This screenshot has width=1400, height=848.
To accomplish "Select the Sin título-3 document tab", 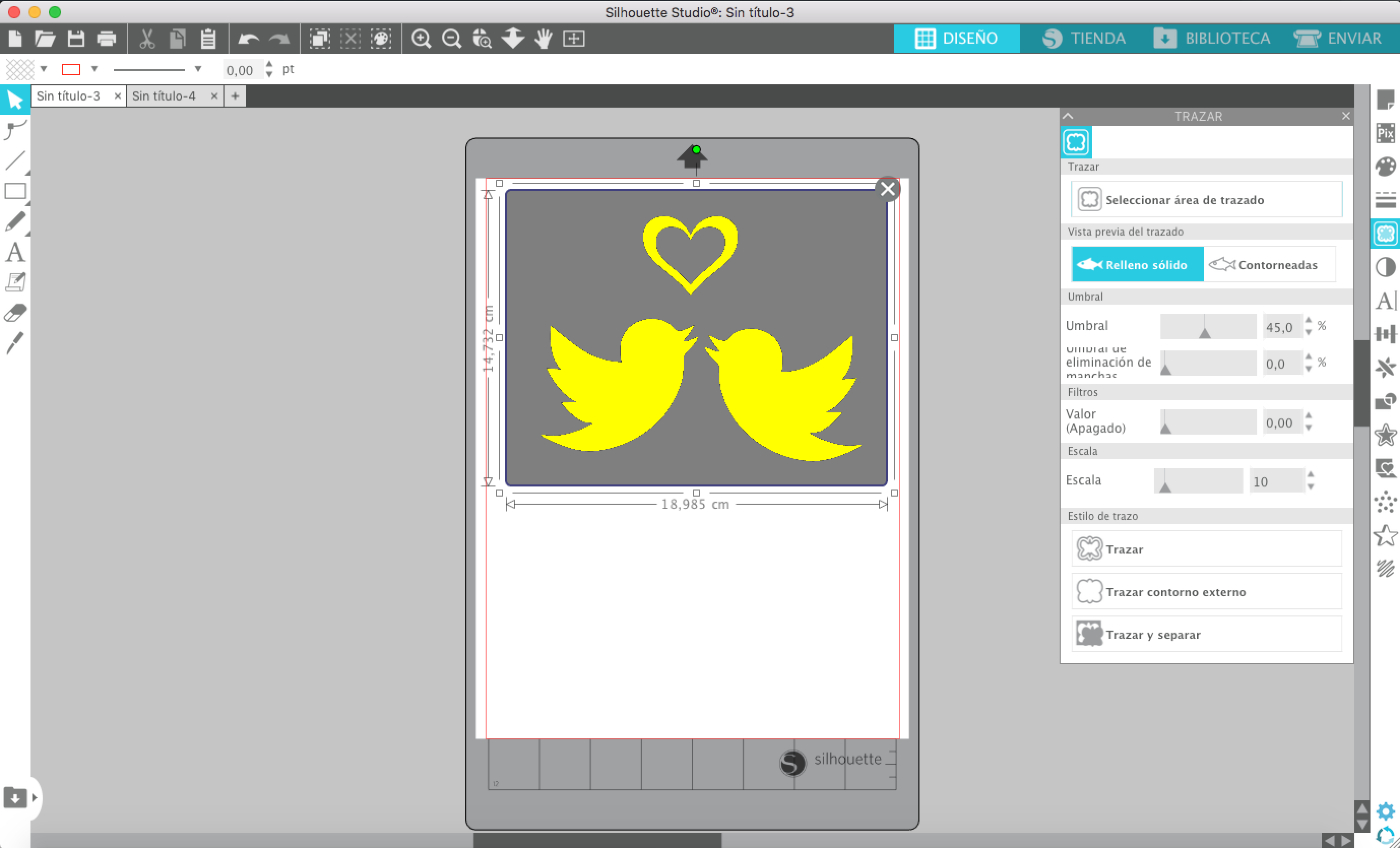I will click(68, 96).
